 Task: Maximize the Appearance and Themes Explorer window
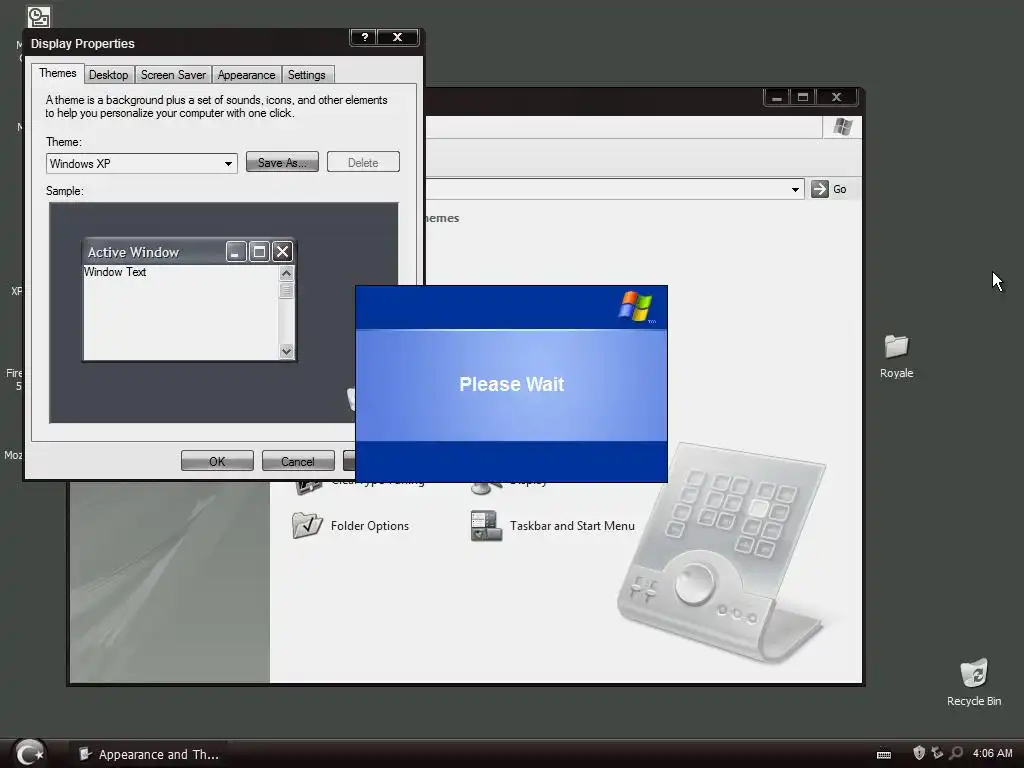[803, 97]
